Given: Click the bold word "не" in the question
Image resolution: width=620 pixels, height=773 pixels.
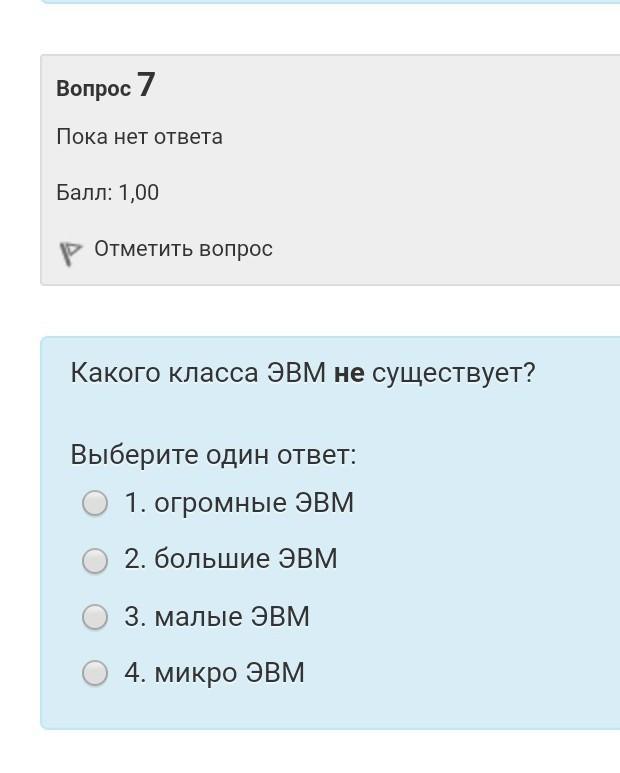Looking at the screenshot, I should click(x=349, y=373).
